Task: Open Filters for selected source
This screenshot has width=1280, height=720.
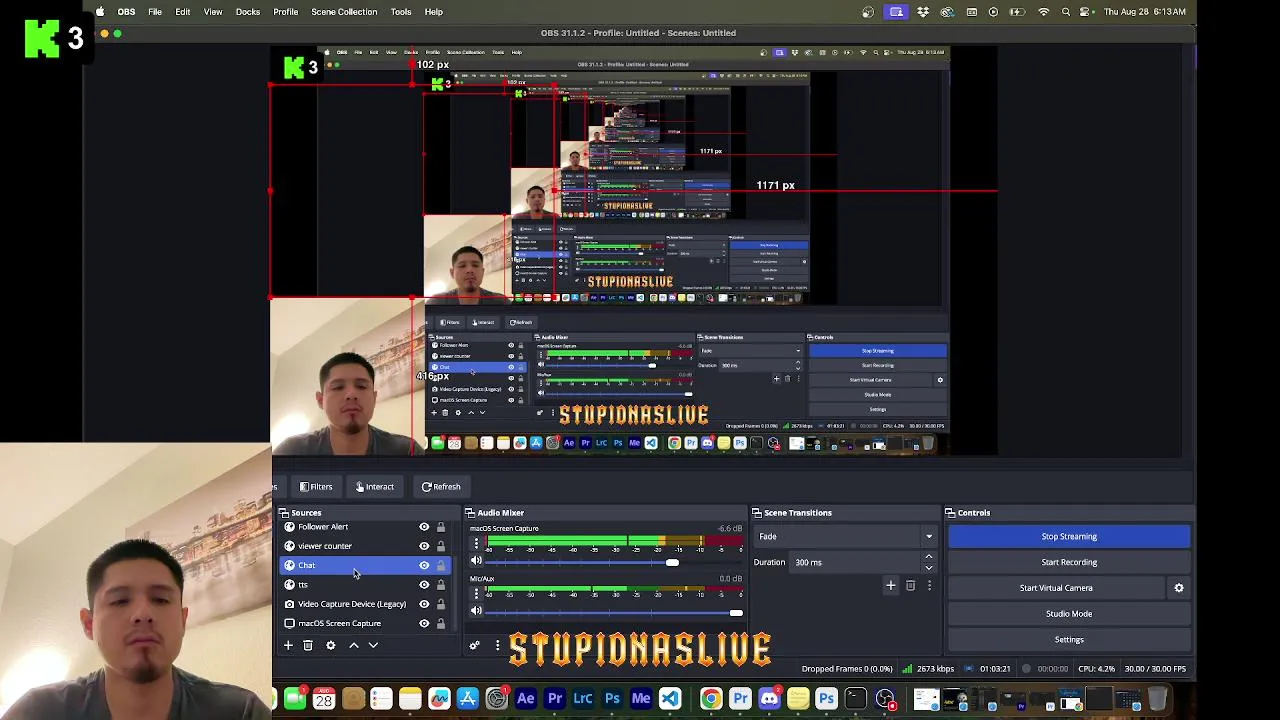Action: [x=316, y=487]
